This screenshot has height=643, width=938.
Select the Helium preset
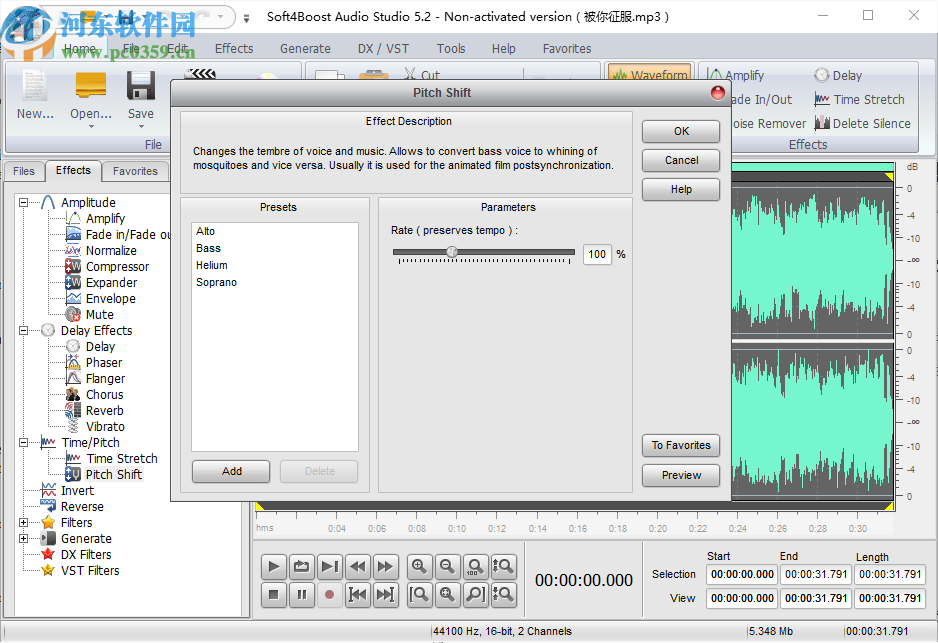[212, 265]
